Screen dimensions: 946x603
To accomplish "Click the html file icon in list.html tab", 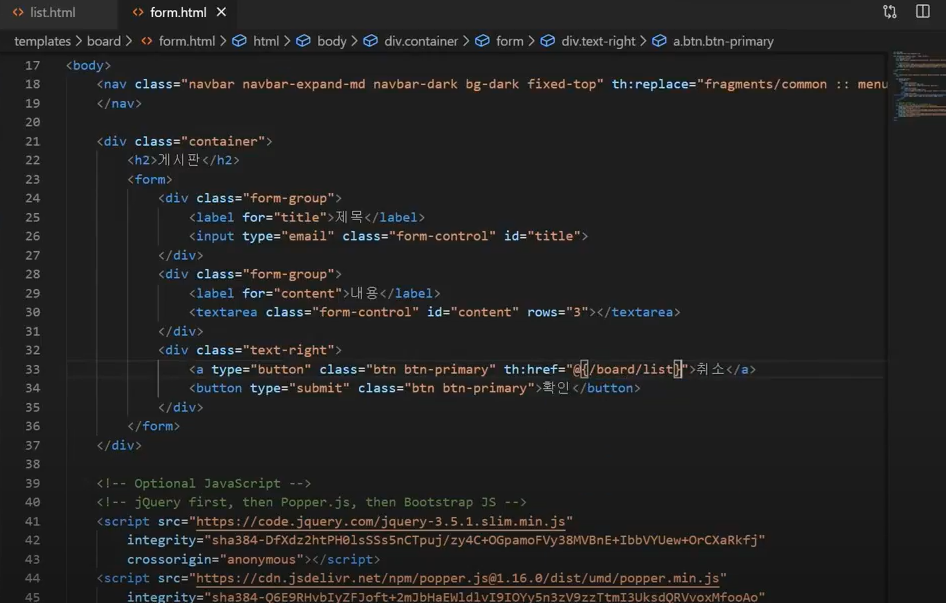I will (x=18, y=12).
